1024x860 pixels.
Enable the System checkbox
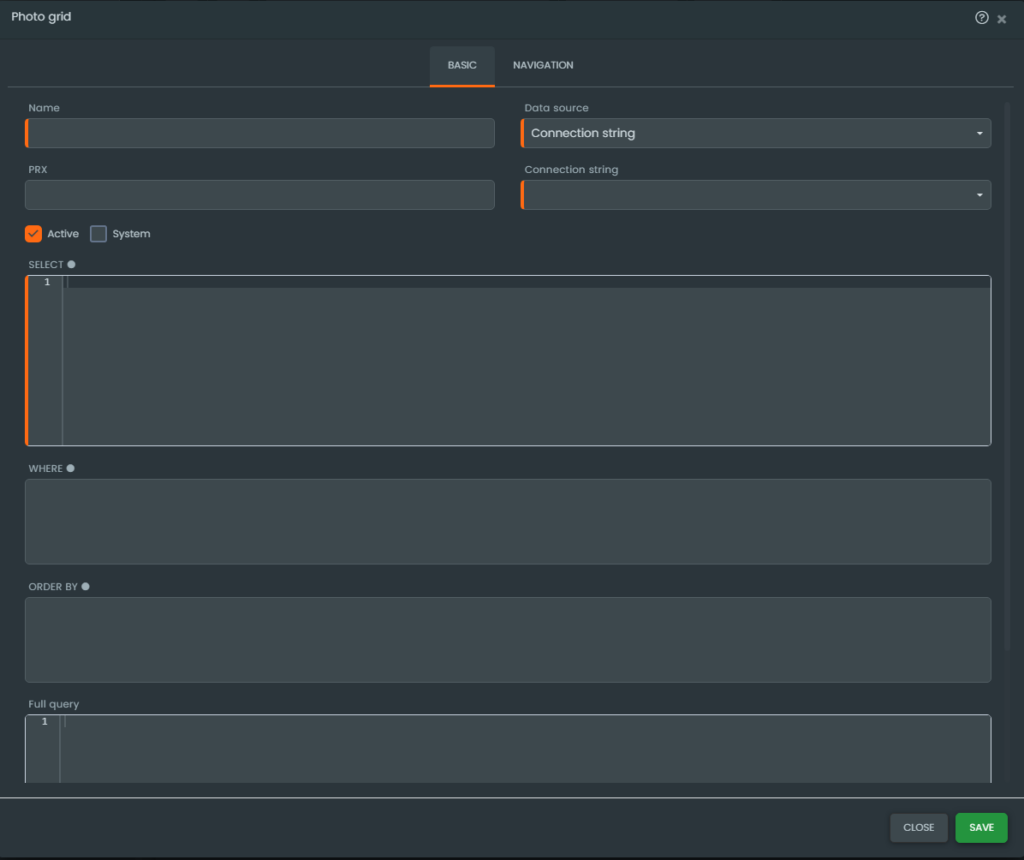click(x=98, y=234)
